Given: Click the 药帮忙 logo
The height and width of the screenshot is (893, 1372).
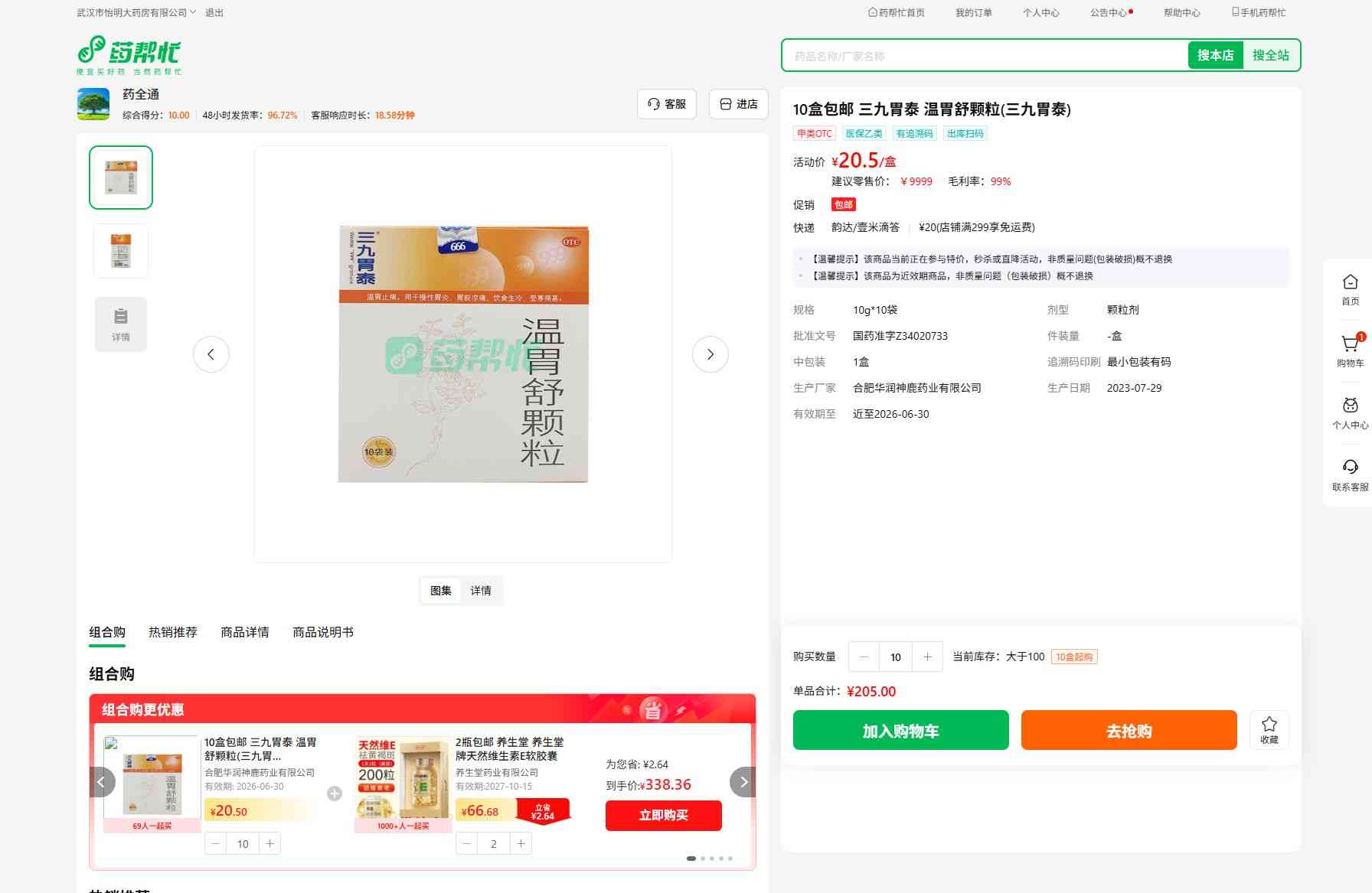Looking at the screenshot, I should click(x=129, y=54).
